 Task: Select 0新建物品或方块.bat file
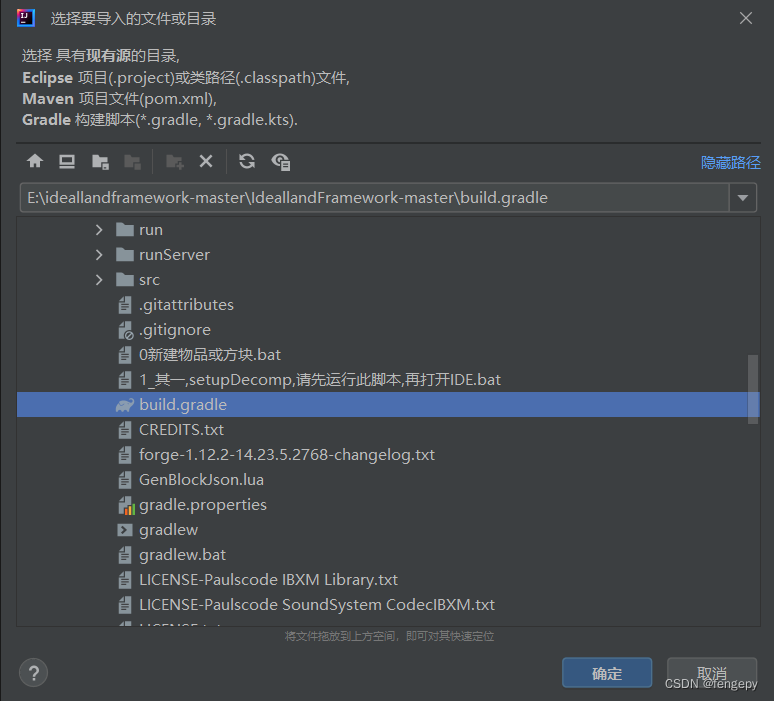pos(388,355)
